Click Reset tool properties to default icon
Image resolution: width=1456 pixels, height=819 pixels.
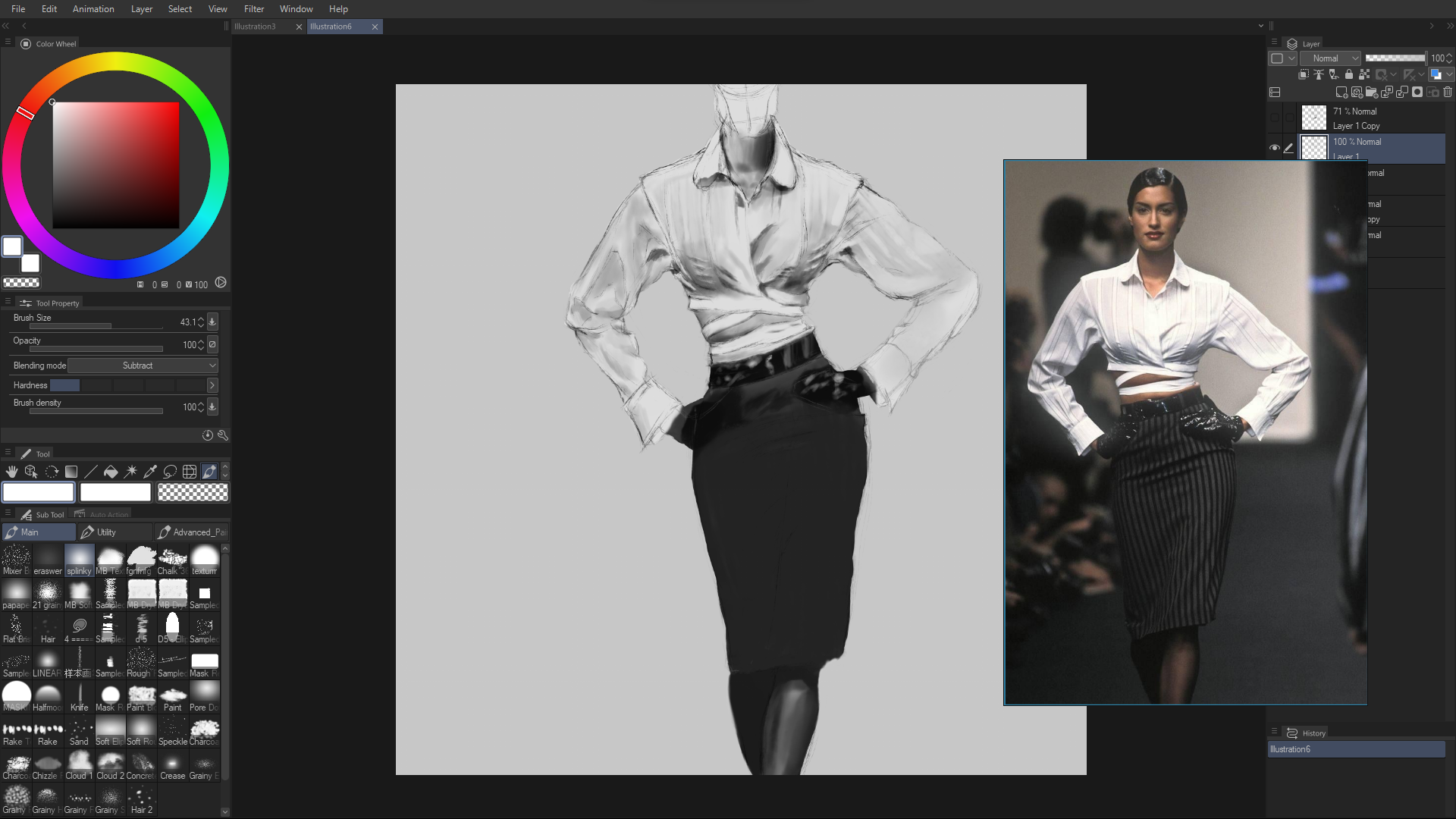208,435
